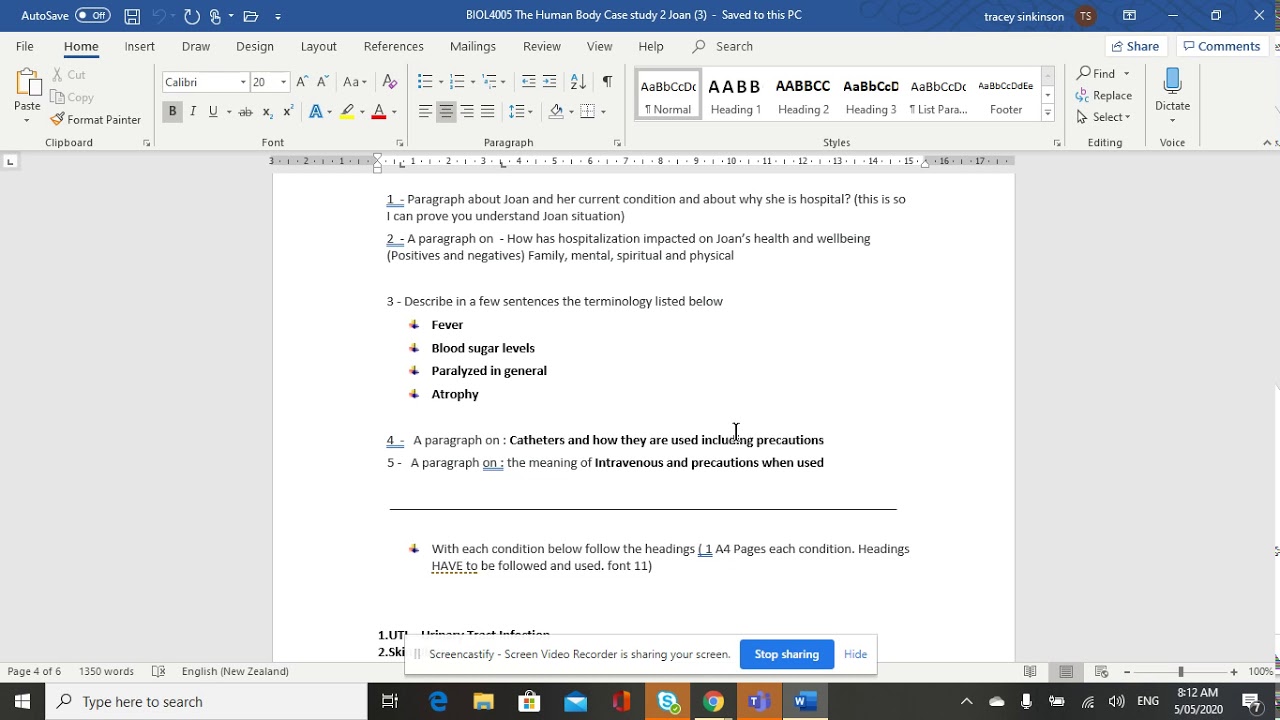Align text left
Image resolution: width=1280 pixels, height=720 pixels.
click(x=425, y=111)
